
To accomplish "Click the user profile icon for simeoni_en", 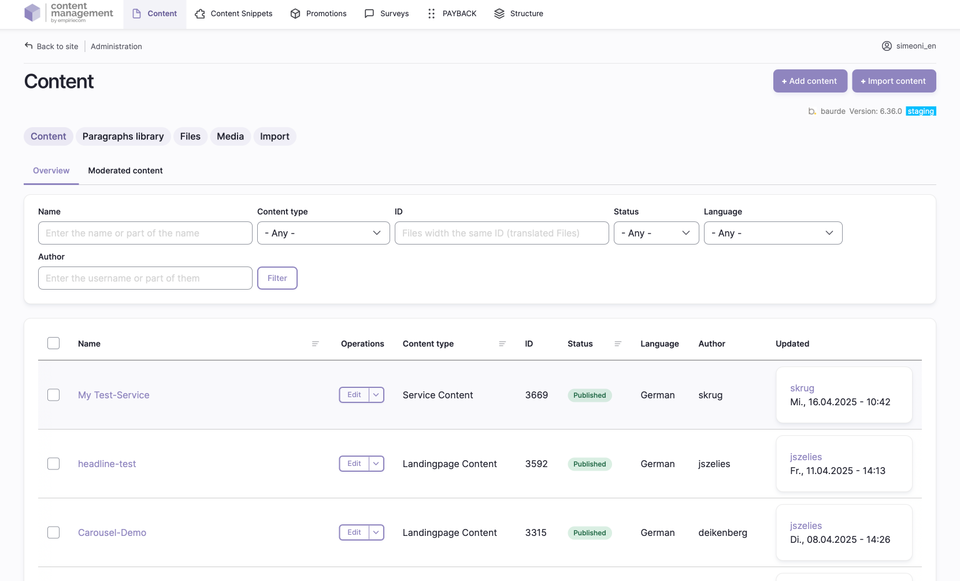I will point(886,46).
